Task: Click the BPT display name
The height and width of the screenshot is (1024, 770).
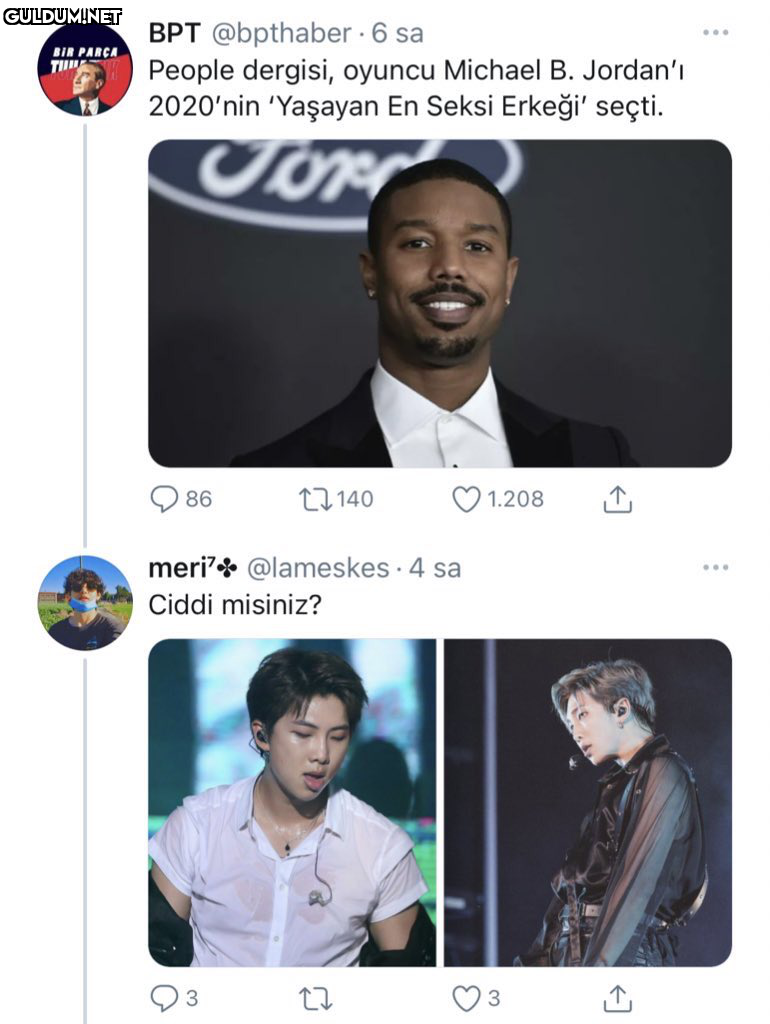Action: (x=174, y=33)
